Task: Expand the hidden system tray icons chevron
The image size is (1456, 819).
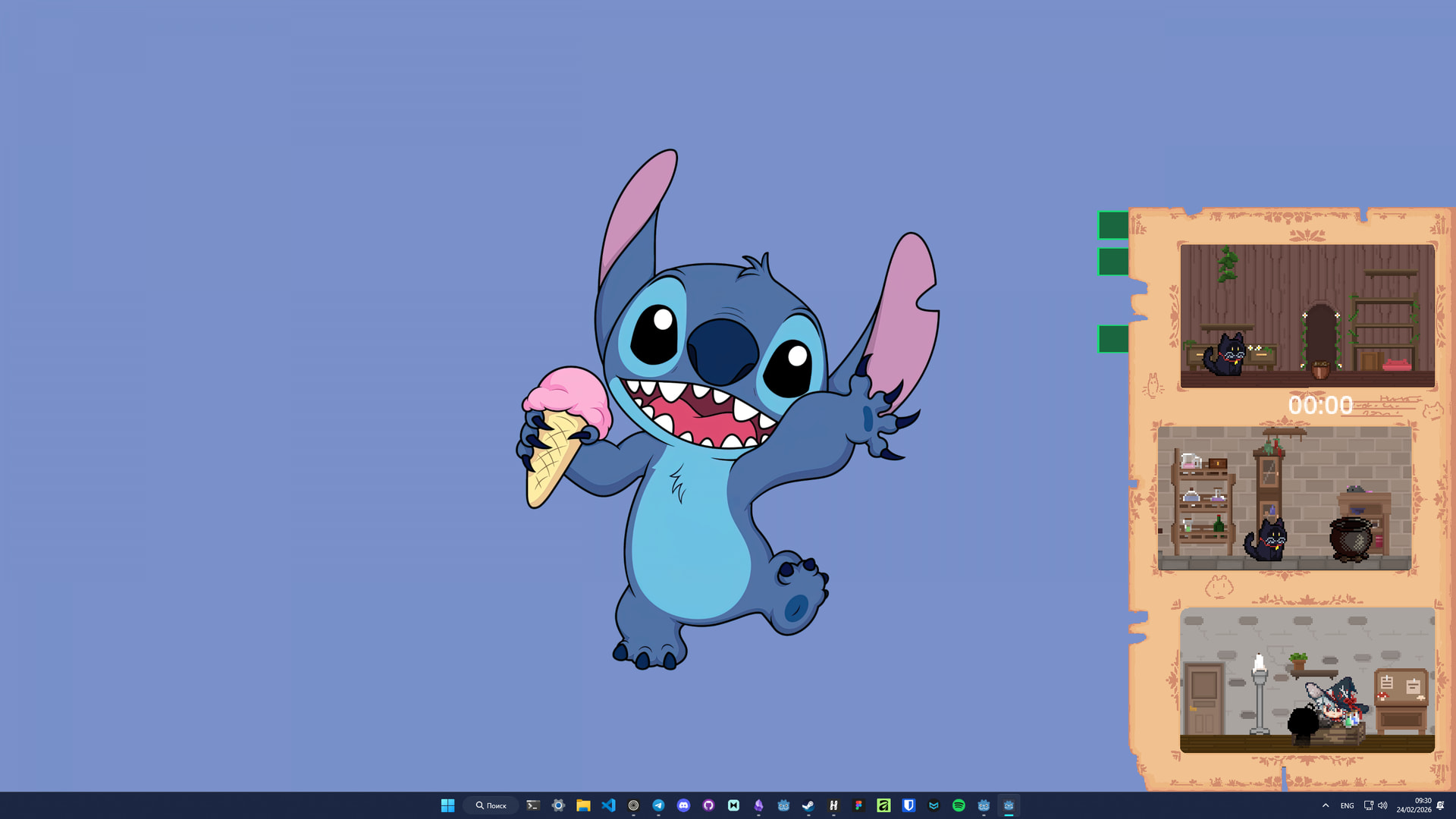Action: [x=1326, y=805]
